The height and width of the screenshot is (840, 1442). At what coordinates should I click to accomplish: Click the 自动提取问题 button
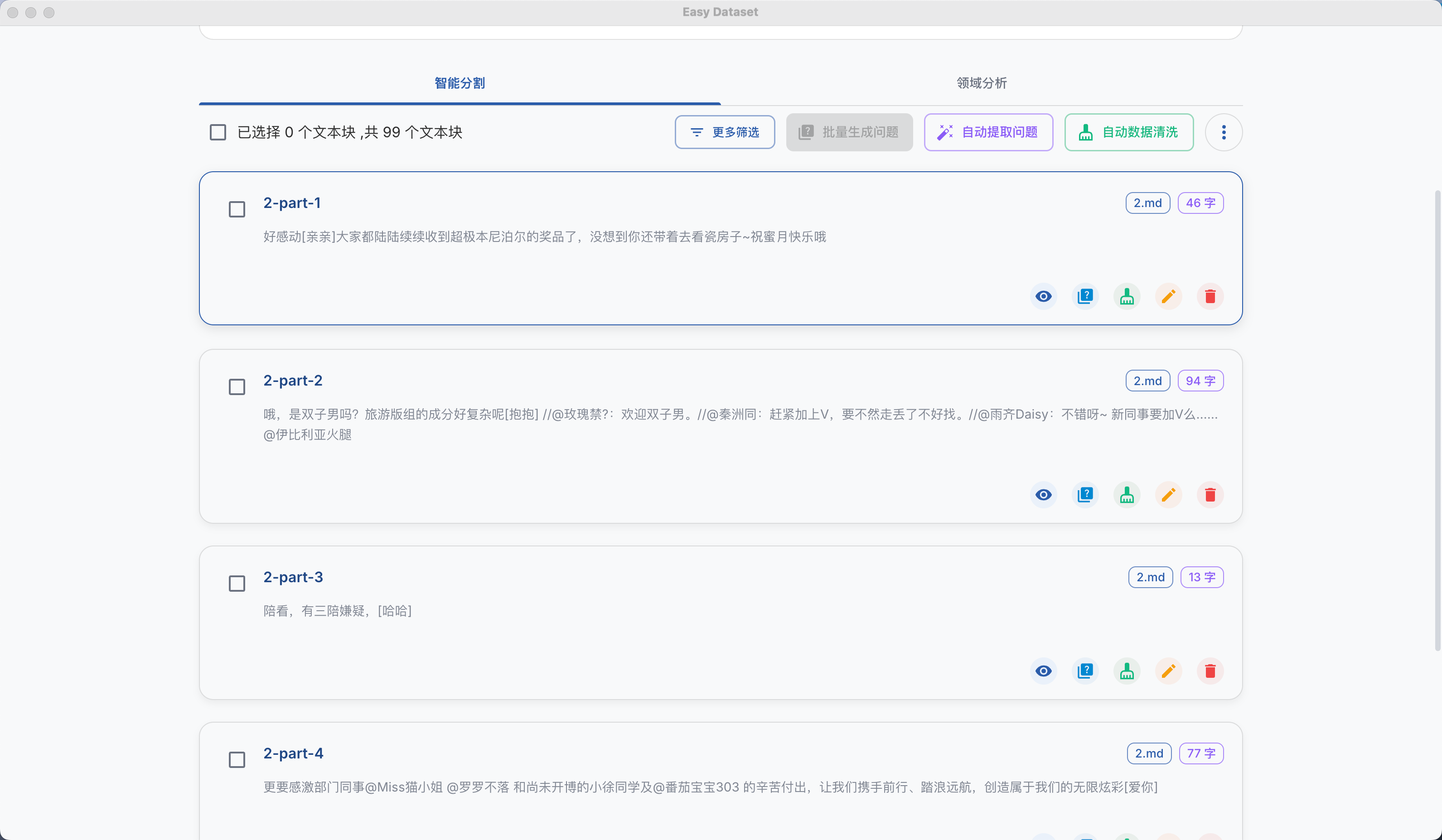point(988,132)
